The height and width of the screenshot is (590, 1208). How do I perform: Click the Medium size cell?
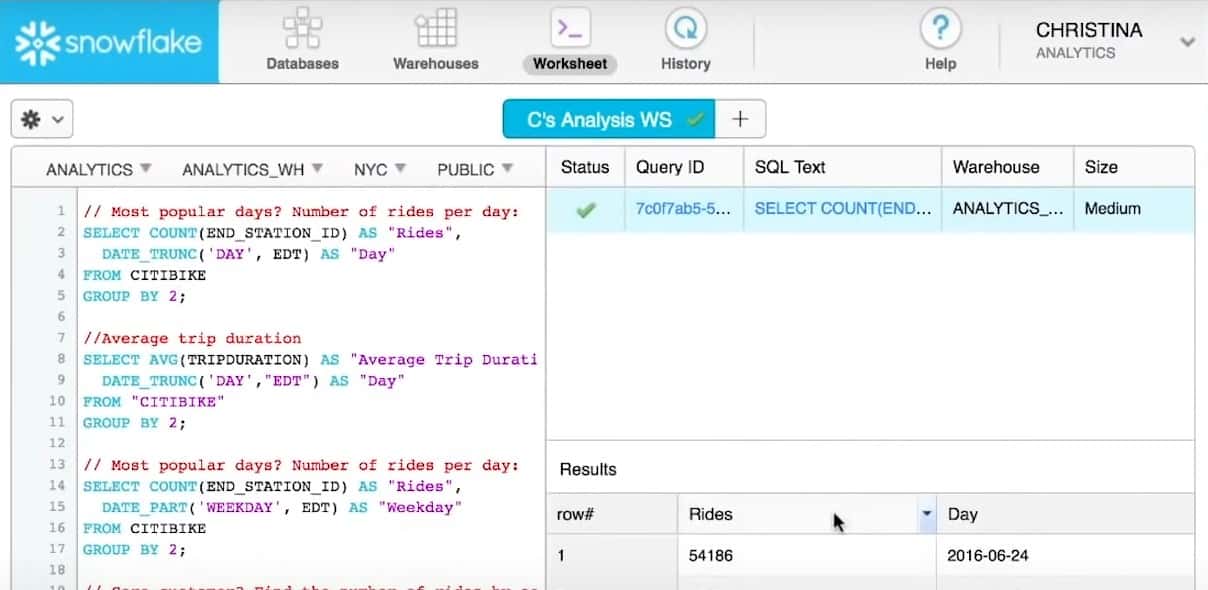pos(1133,209)
